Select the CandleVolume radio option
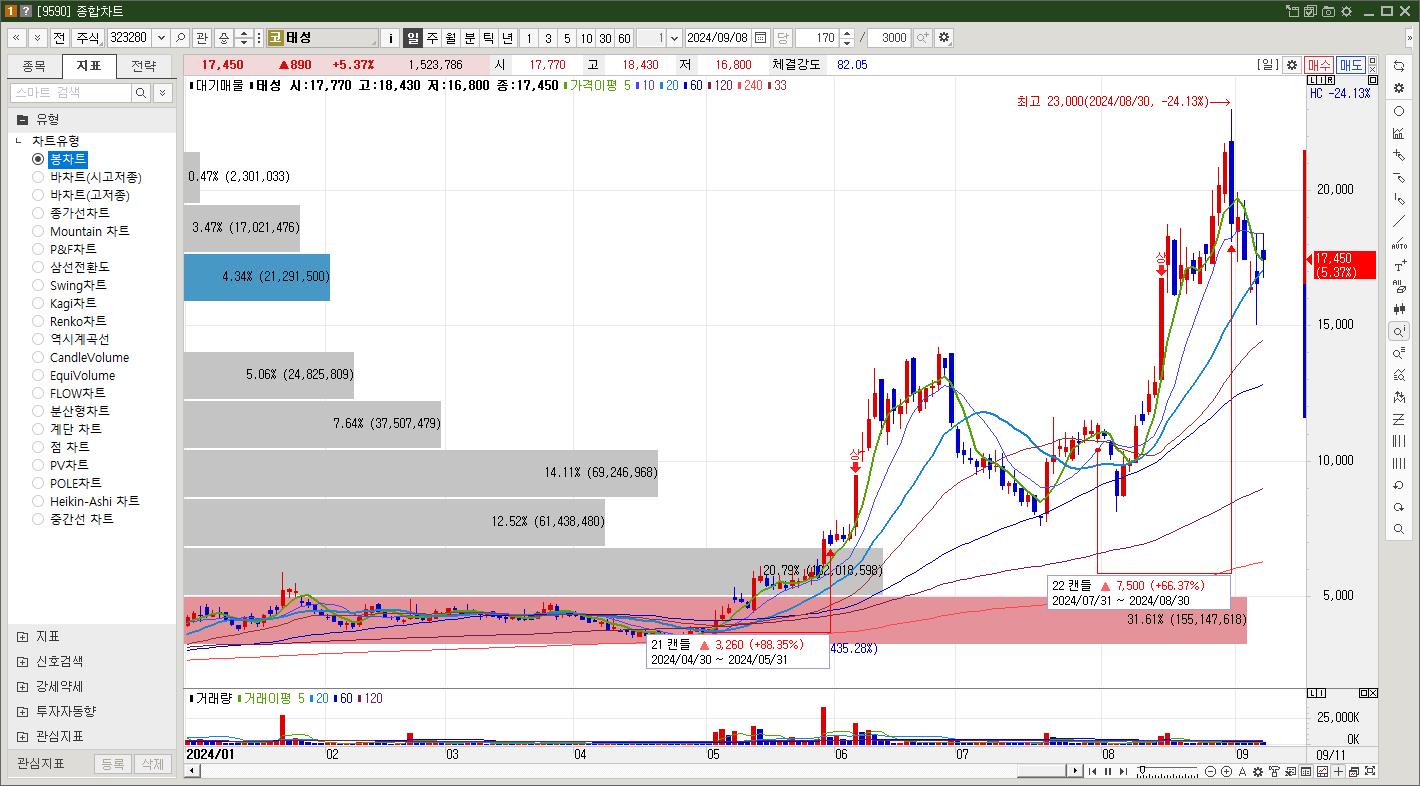This screenshot has height=786, width=1420. pyautogui.click(x=38, y=357)
